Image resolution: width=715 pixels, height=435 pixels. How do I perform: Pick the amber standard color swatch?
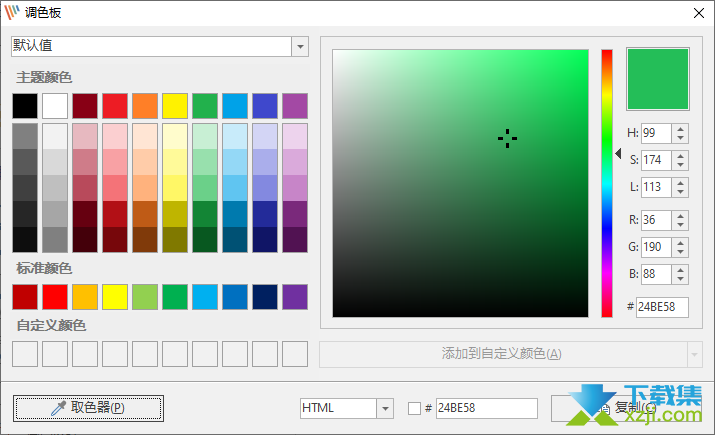tap(85, 297)
